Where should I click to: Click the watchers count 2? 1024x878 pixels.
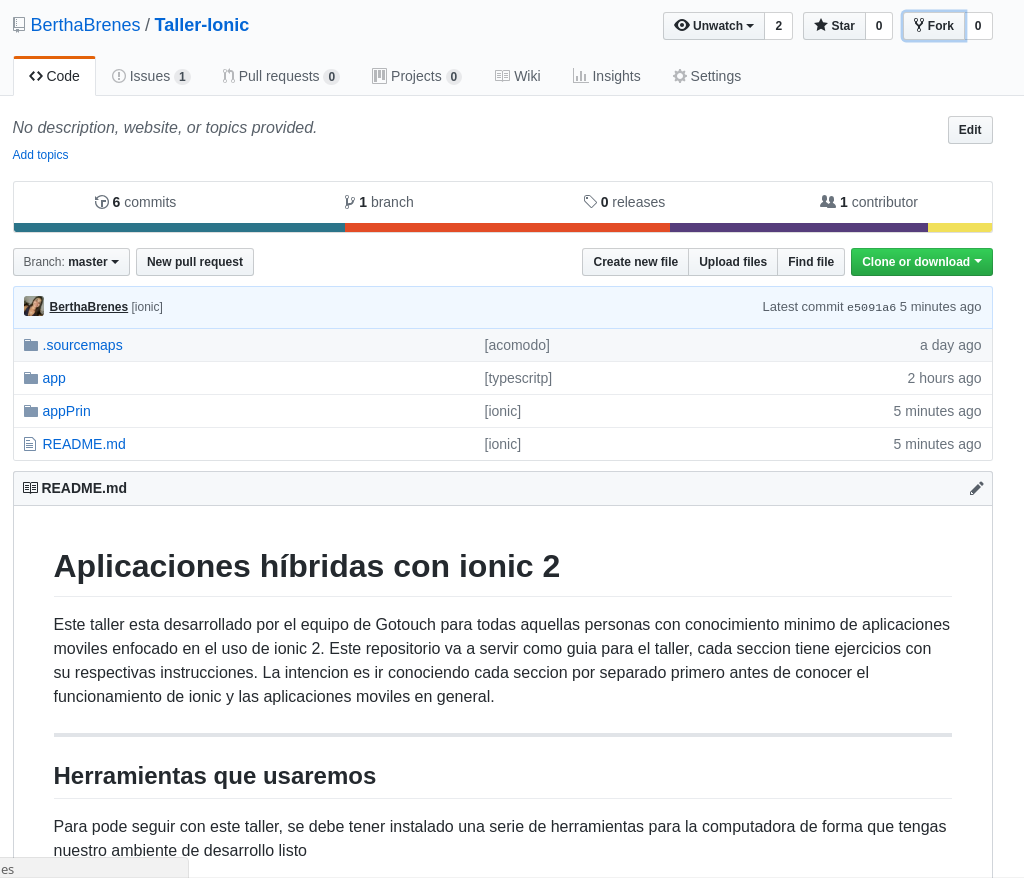click(x=778, y=25)
